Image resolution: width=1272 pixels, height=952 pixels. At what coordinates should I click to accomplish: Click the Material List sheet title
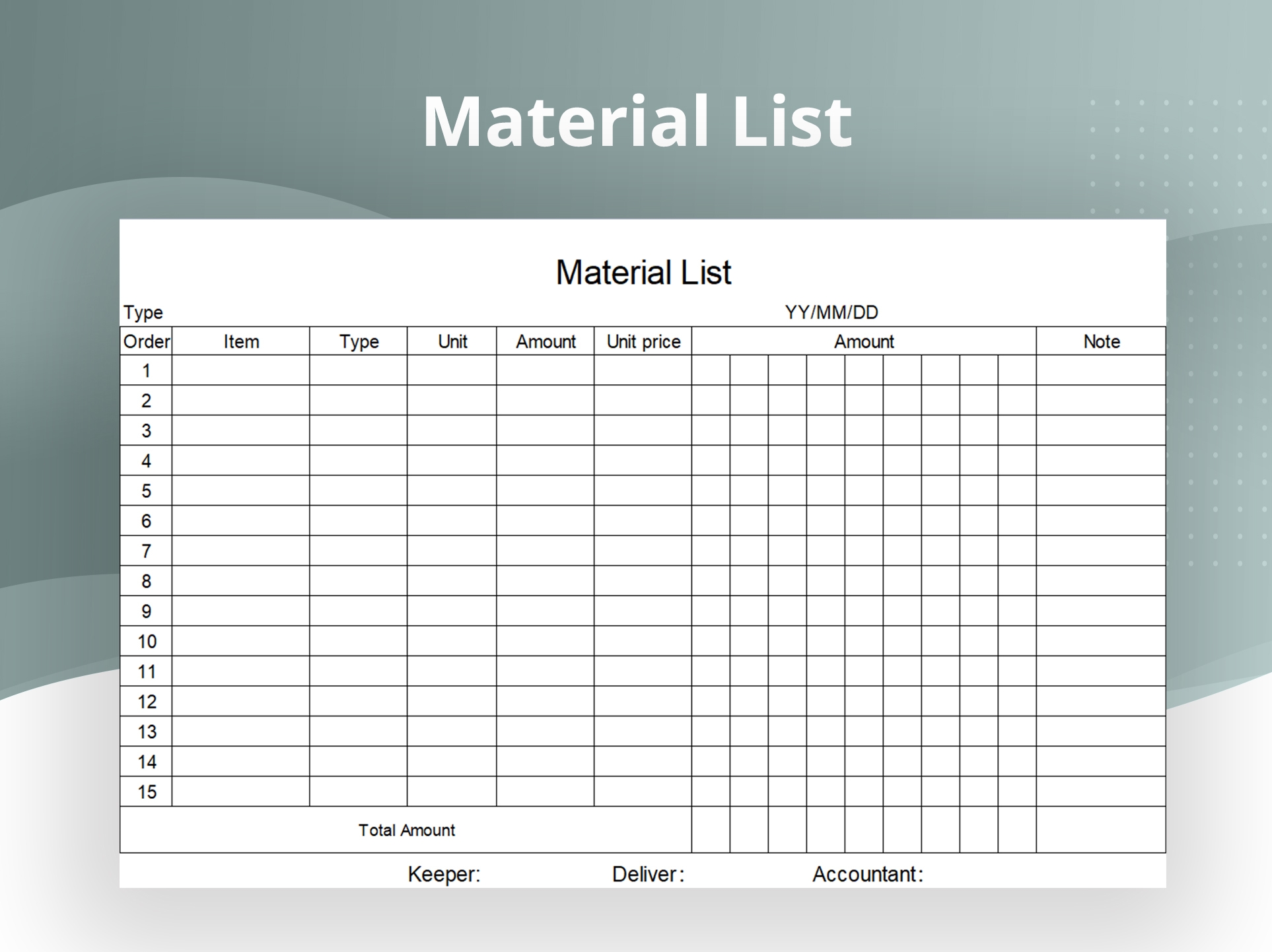click(x=643, y=272)
